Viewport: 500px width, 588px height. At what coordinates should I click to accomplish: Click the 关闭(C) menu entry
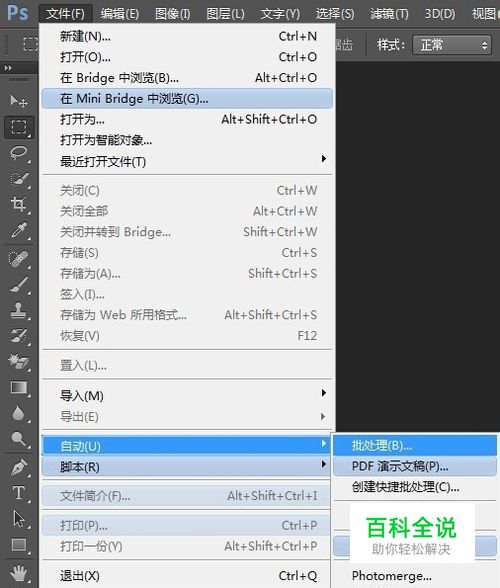(x=187, y=190)
